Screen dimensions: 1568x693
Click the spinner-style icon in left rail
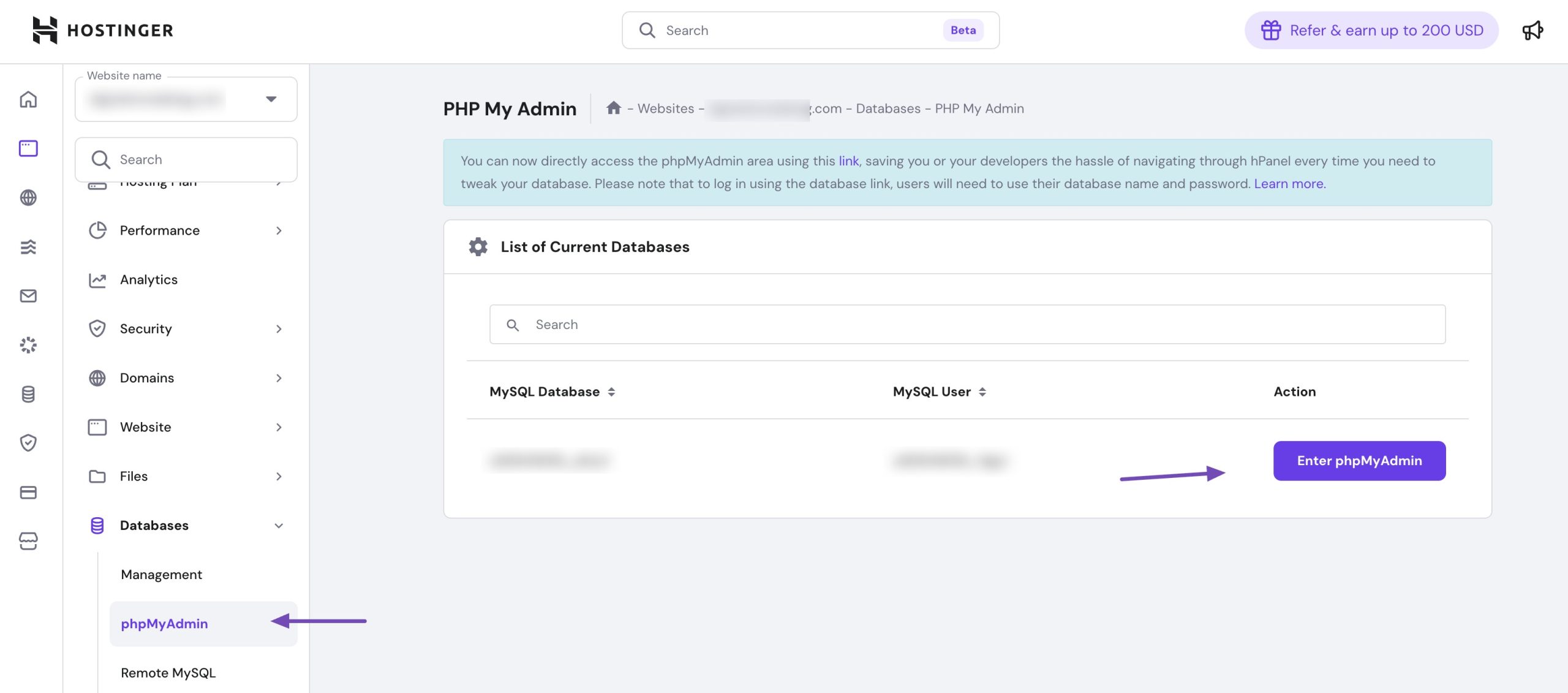tap(28, 345)
